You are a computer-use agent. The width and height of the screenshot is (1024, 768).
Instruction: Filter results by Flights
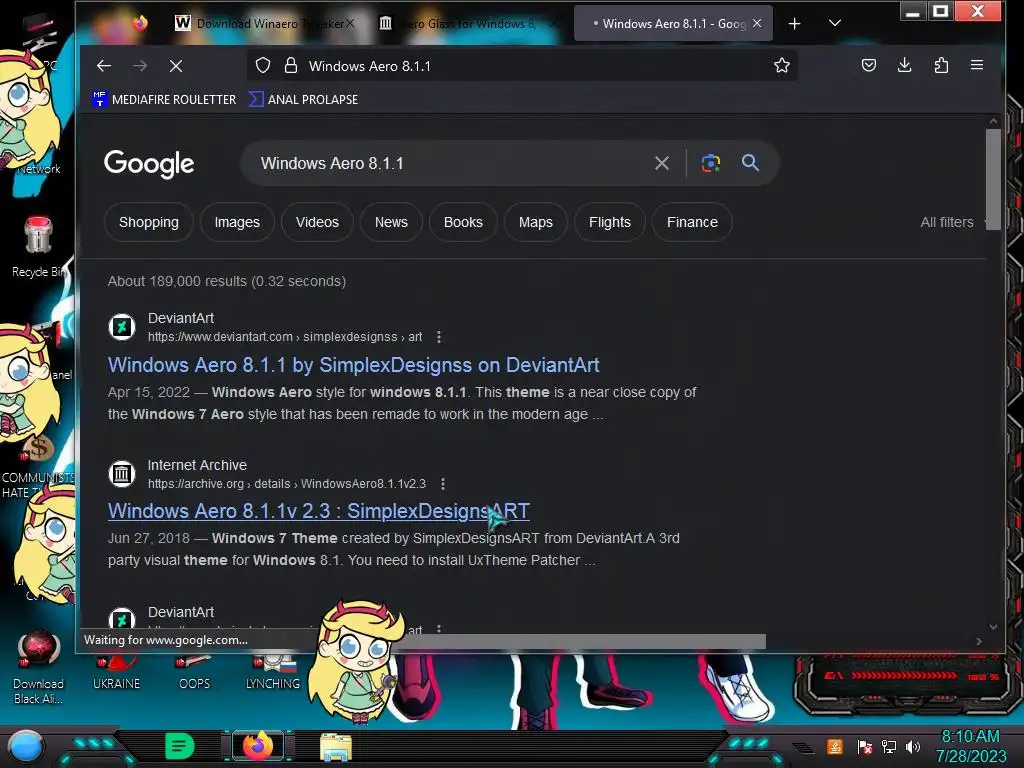610,222
